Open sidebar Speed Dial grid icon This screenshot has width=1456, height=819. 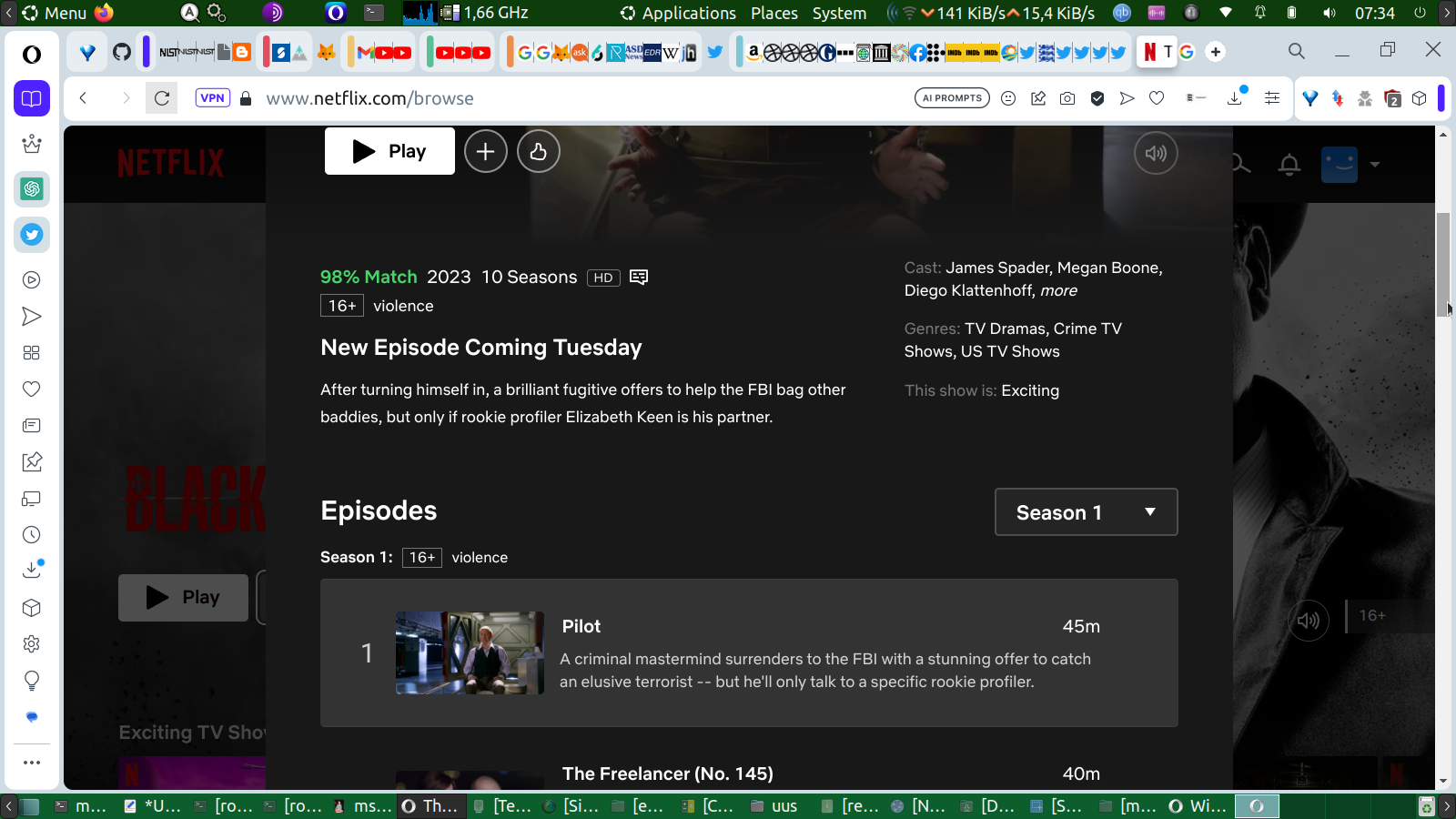click(32, 353)
